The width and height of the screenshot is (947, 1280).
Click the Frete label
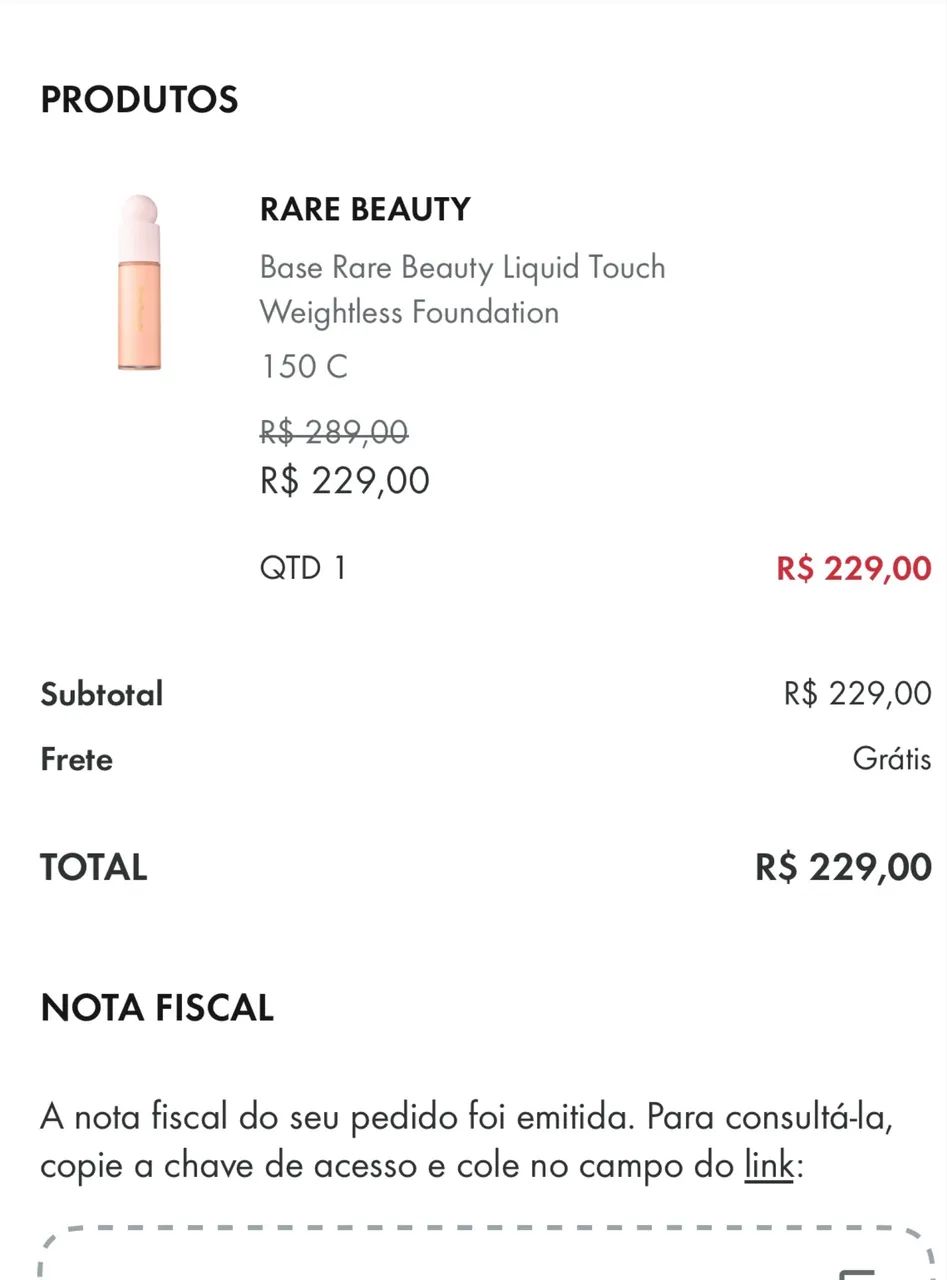77,759
